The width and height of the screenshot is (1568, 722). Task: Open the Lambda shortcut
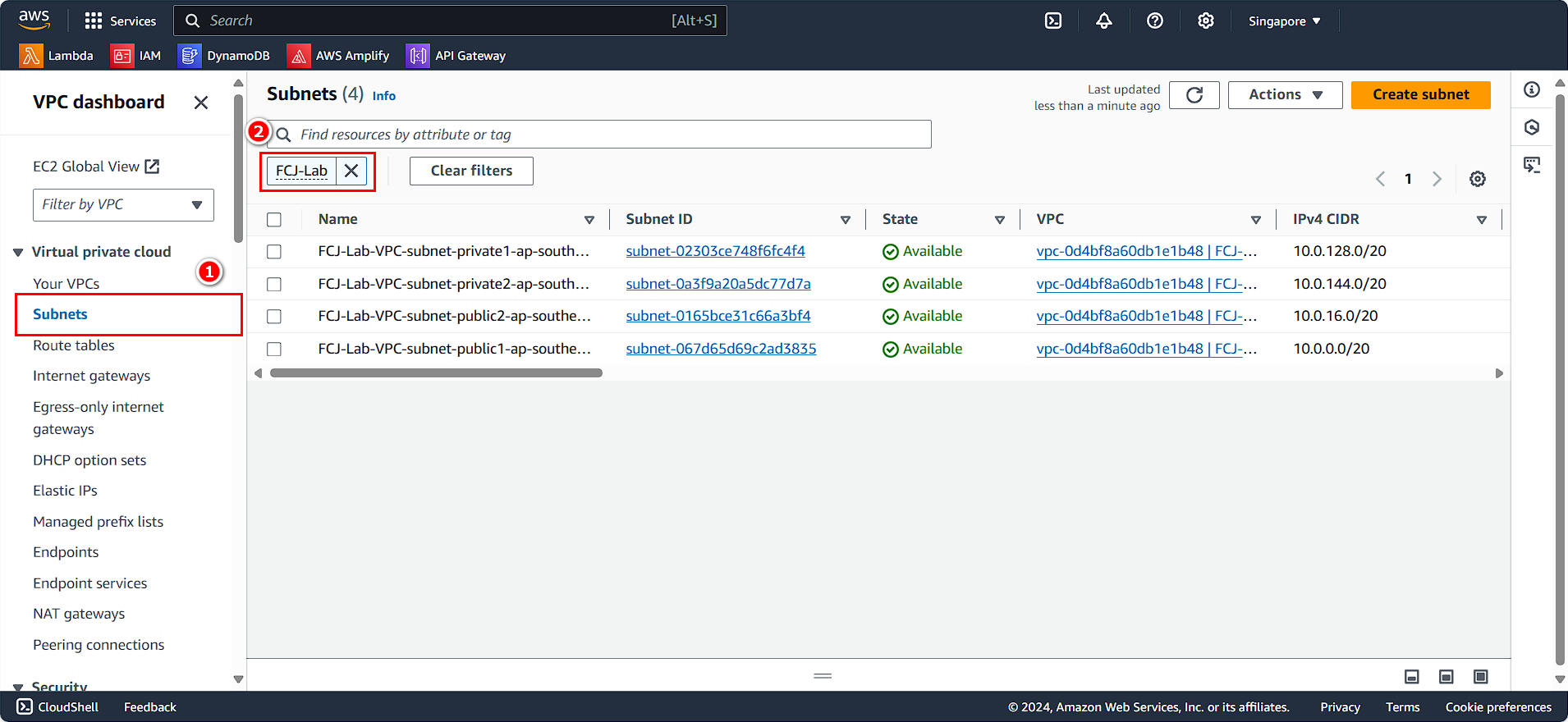pyautogui.click(x=57, y=56)
